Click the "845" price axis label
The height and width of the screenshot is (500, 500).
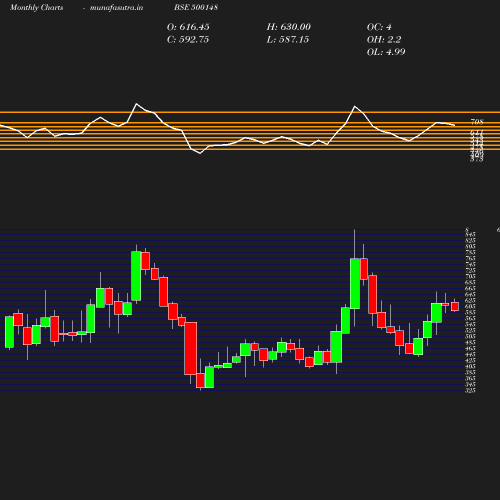(470, 234)
